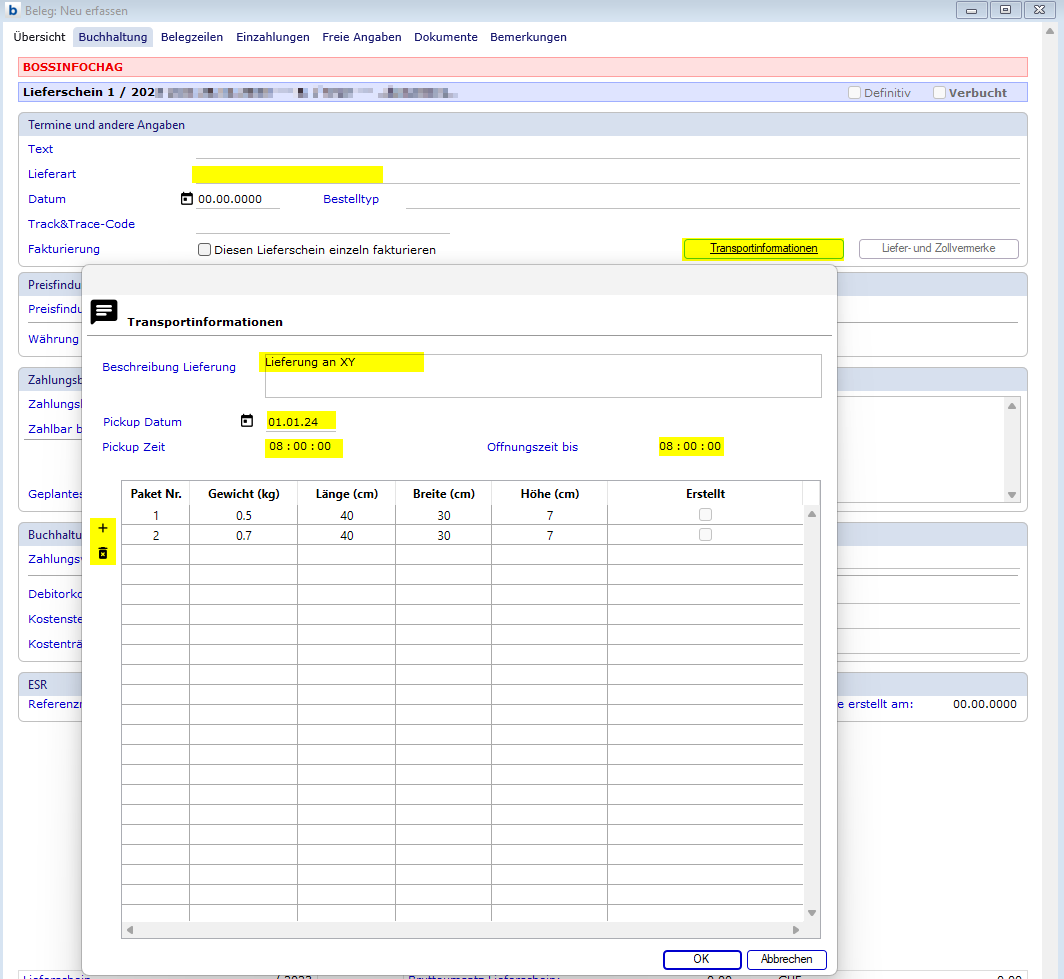1064x979 pixels.
Task: Open the Pickup Datum calendar icon
Action: point(247,421)
